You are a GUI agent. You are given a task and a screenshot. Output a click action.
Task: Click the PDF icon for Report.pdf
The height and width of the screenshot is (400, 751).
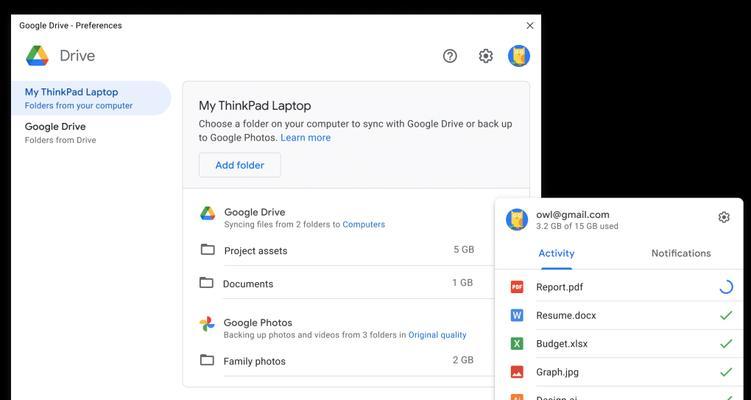pyautogui.click(x=517, y=287)
